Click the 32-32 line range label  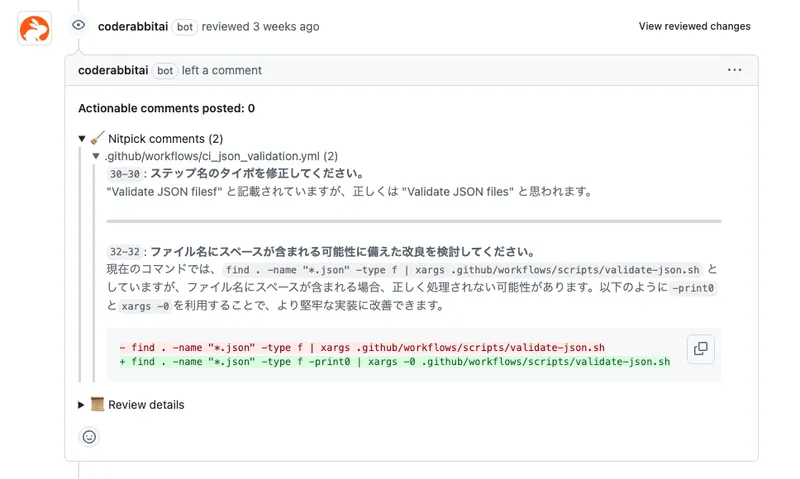click(x=125, y=252)
